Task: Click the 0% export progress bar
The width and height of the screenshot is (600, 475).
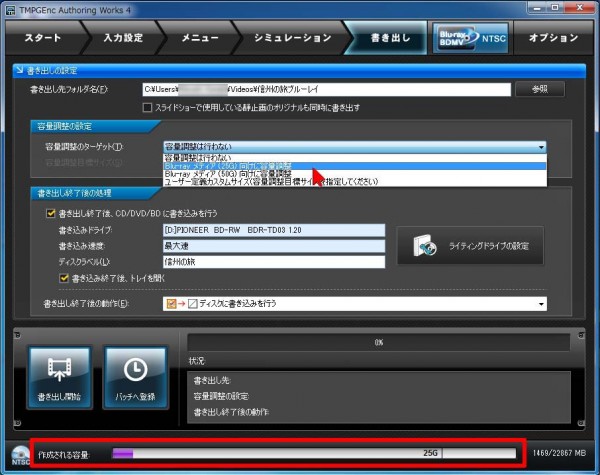Action: 378,343
